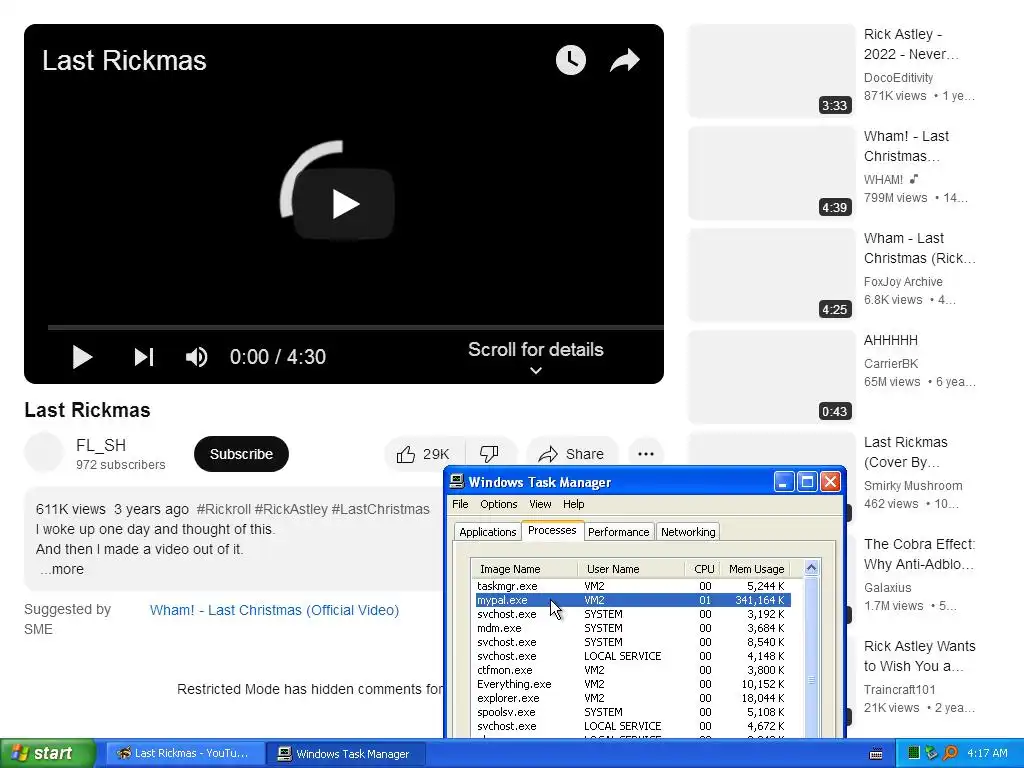Open the Help menu in Task Manager
Viewport: 1024px width, 768px height.
tap(573, 504)
